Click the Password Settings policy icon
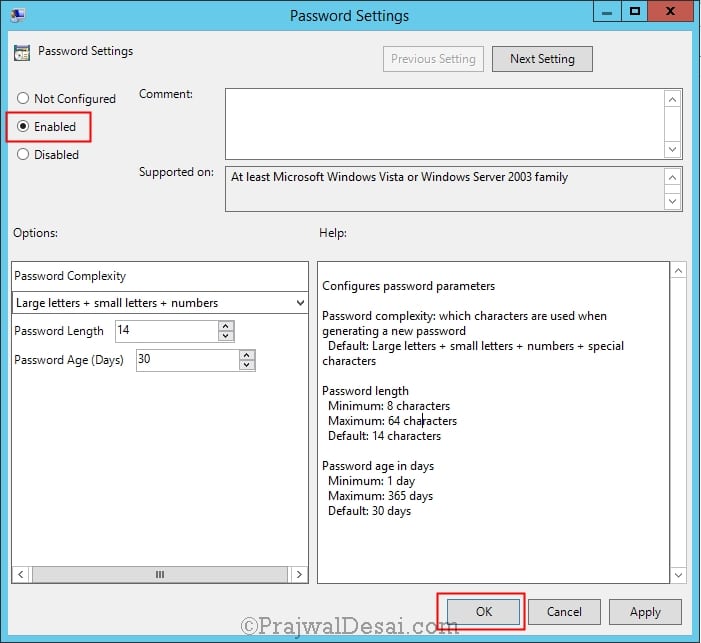 [22, 52]
